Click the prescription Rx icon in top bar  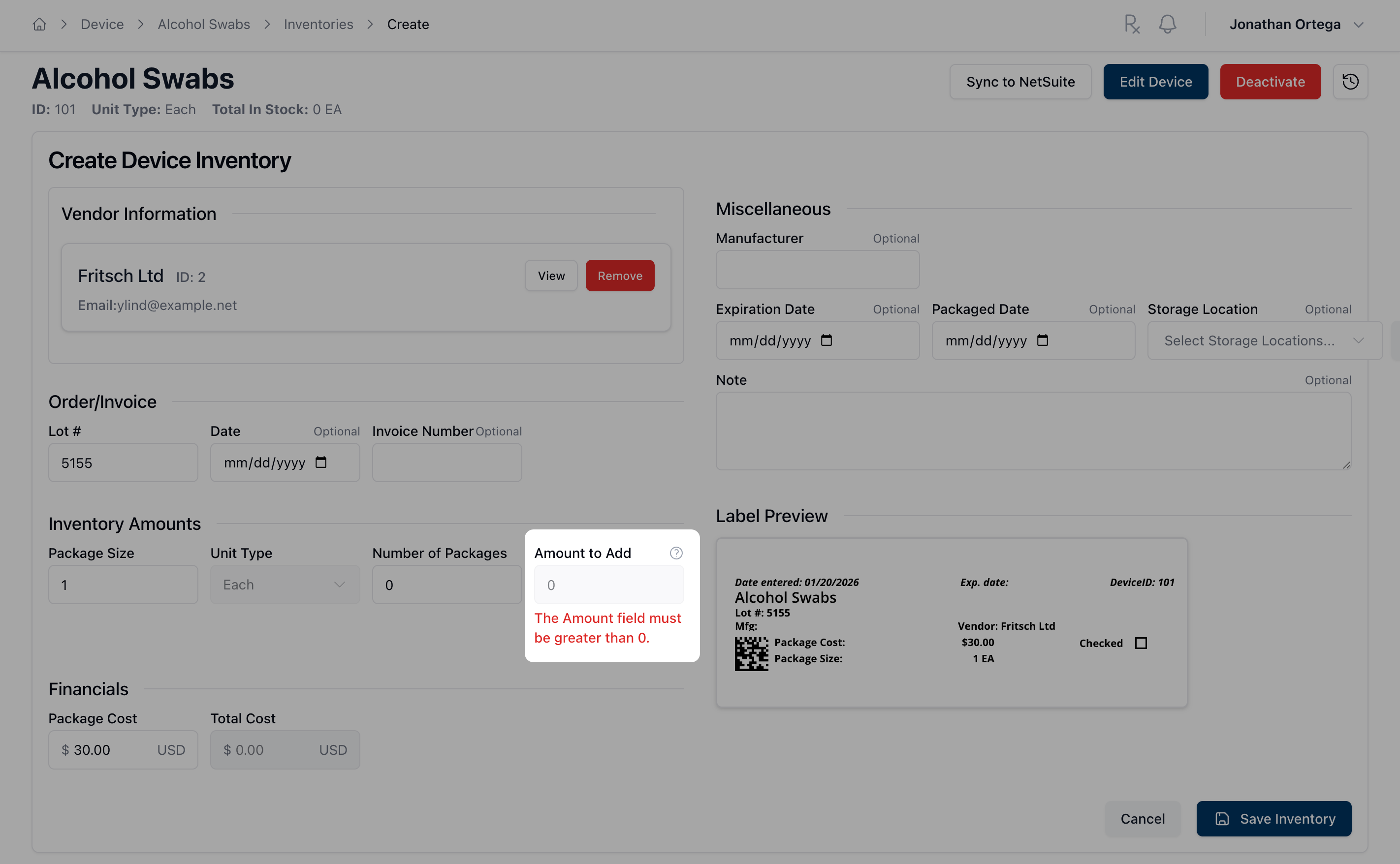[1132, 24]
